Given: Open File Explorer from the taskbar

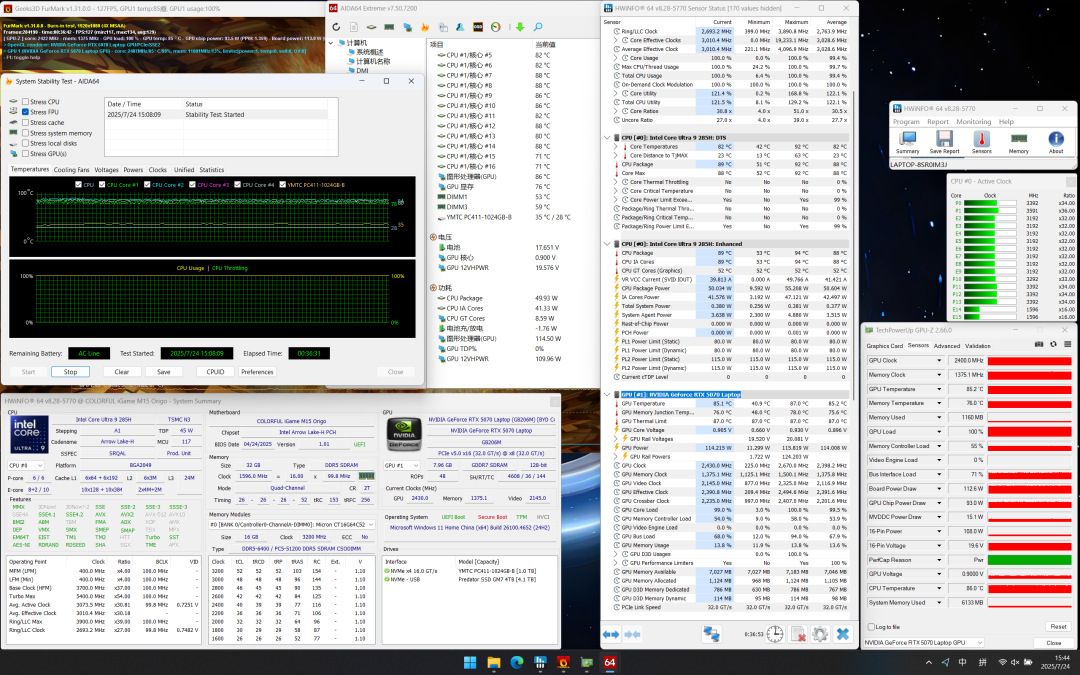Looking at the screenshot, I should 494,663.
